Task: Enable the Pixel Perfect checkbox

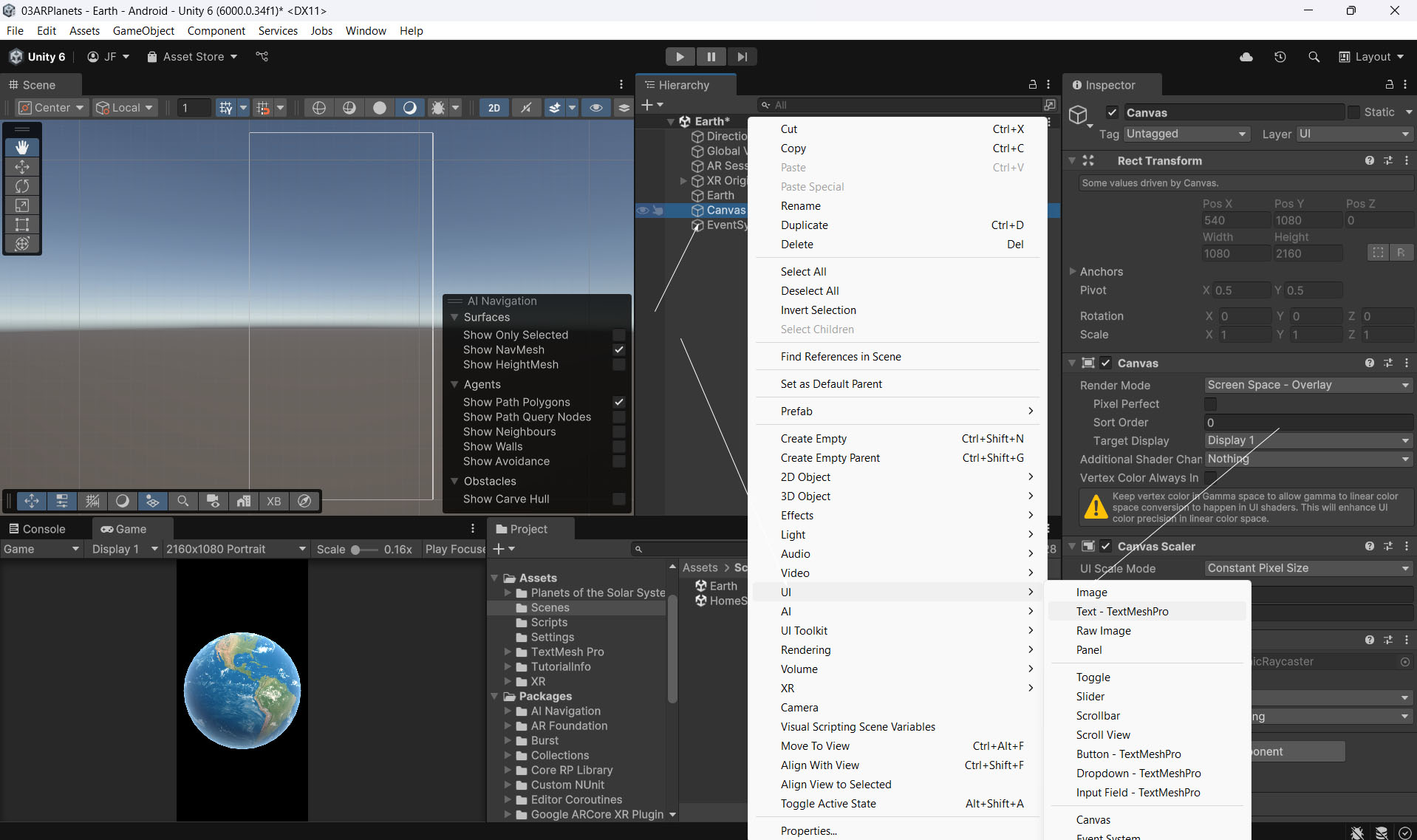Action: click(x=1210, y=404)
